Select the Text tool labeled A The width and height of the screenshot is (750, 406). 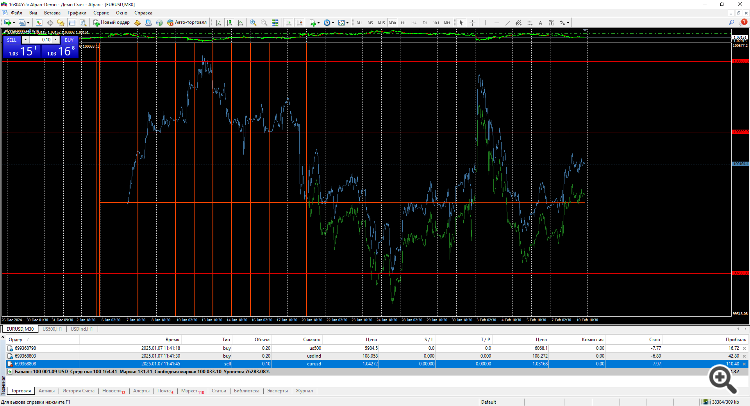coord(540,22)
